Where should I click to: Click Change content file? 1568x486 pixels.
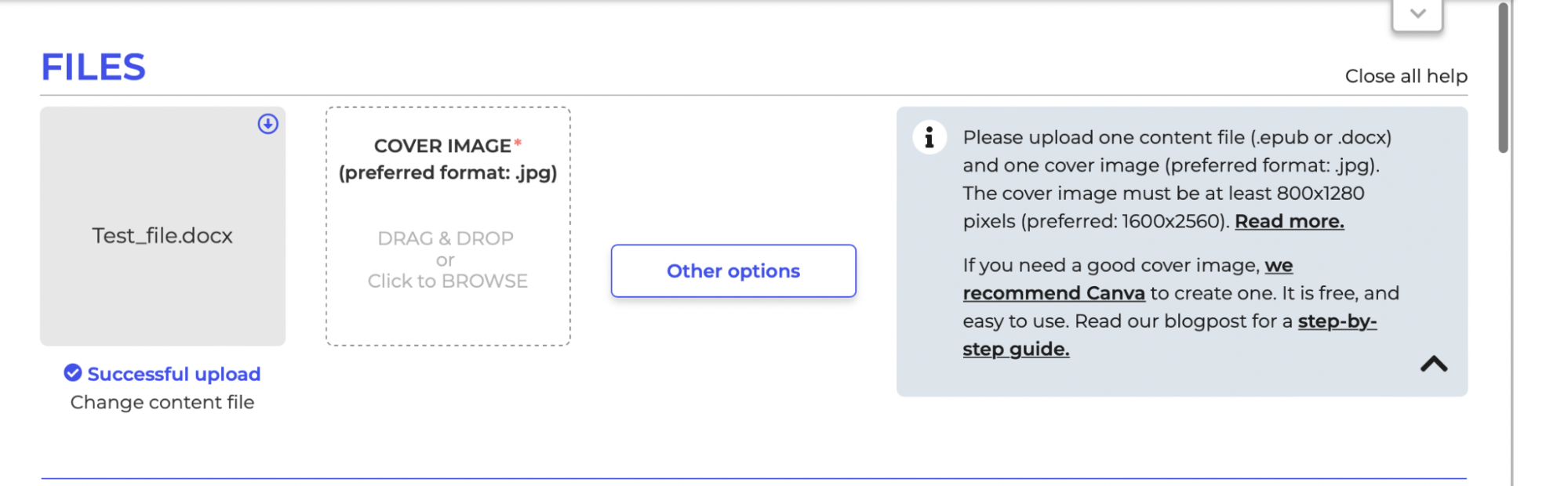point(162,402)
